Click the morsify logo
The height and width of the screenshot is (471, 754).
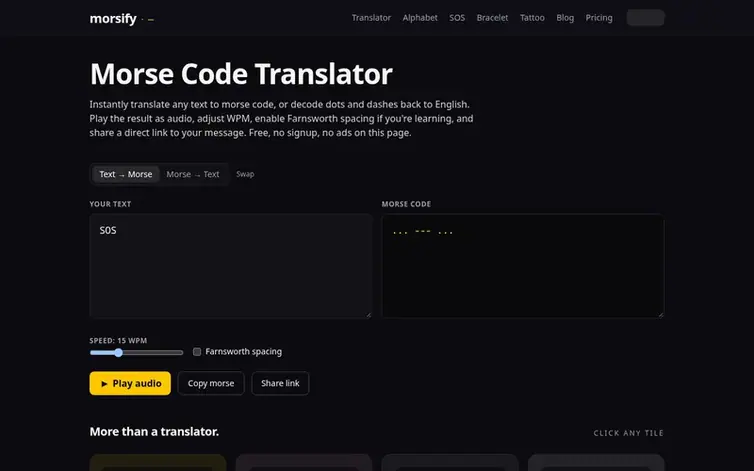(x=122, y=18)
